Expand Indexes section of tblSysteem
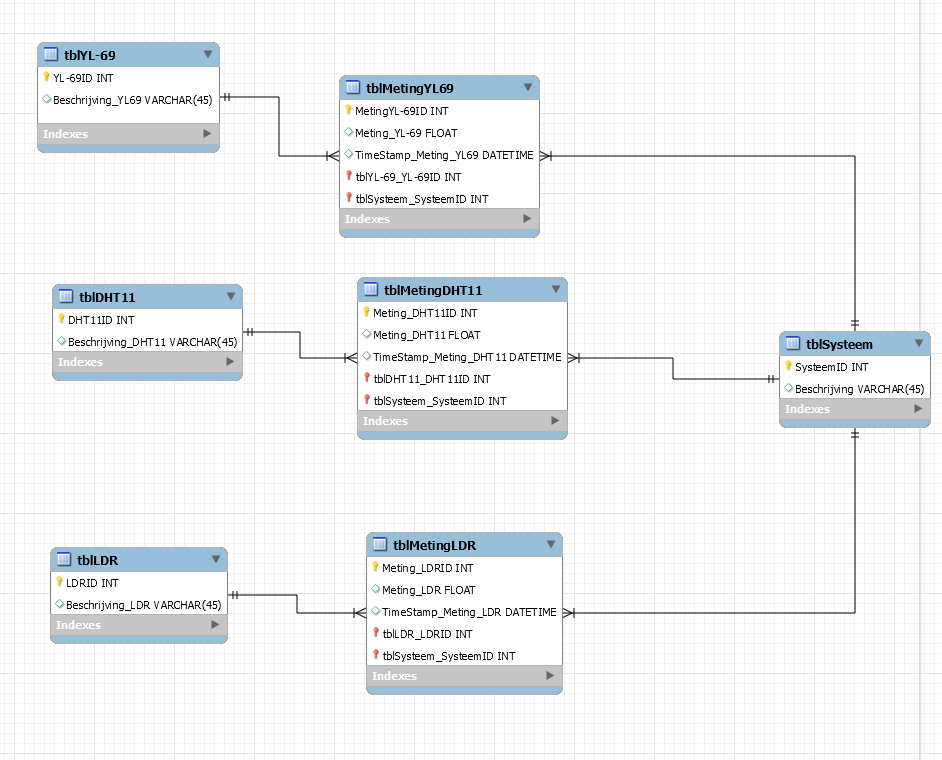 coord(918,409)
